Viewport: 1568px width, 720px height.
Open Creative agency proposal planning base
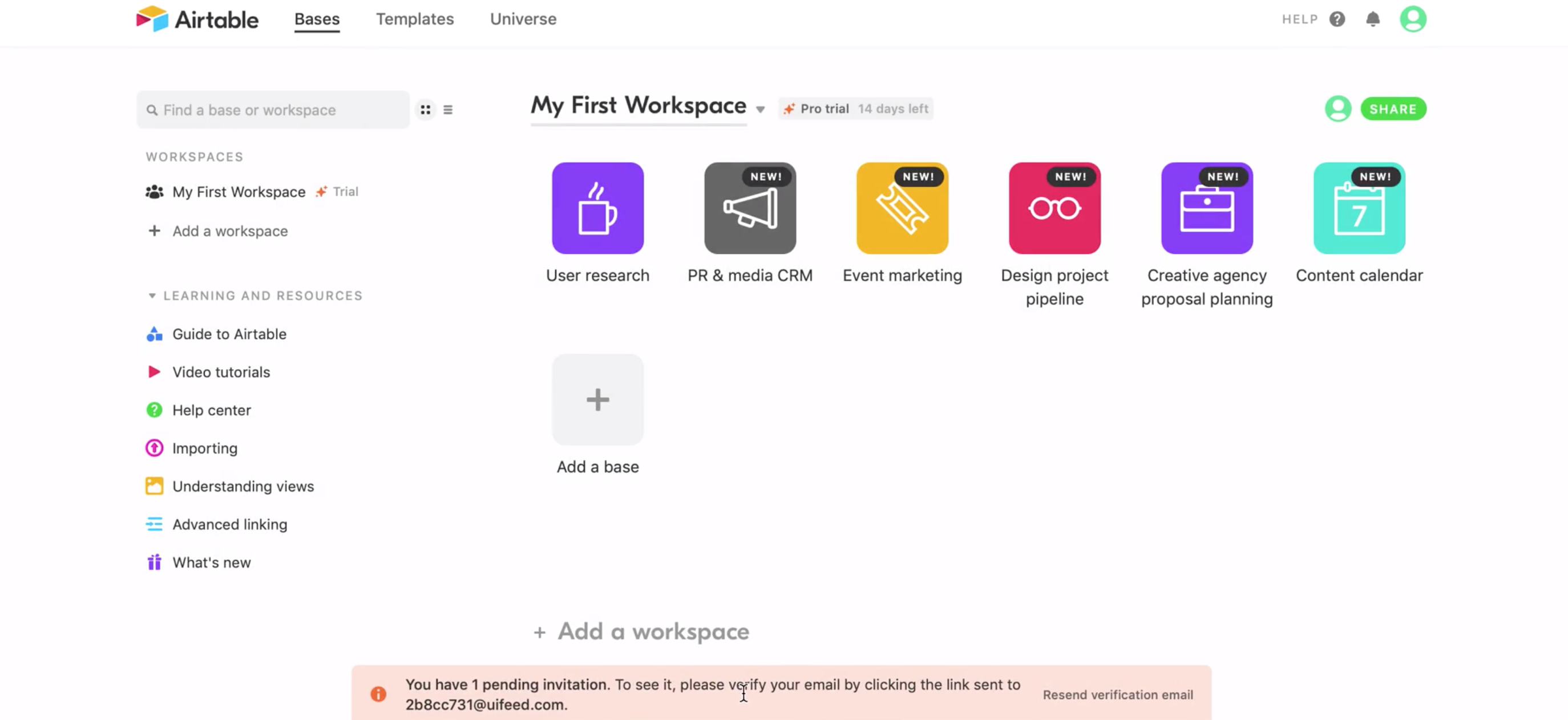1206,208
